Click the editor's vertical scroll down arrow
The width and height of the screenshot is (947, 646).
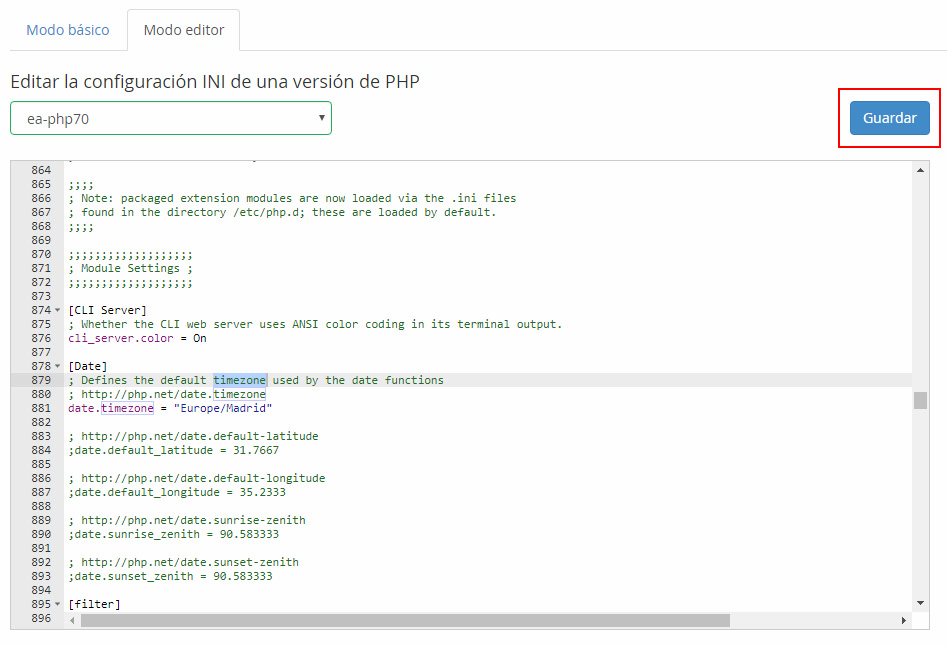tap(920, 603)
